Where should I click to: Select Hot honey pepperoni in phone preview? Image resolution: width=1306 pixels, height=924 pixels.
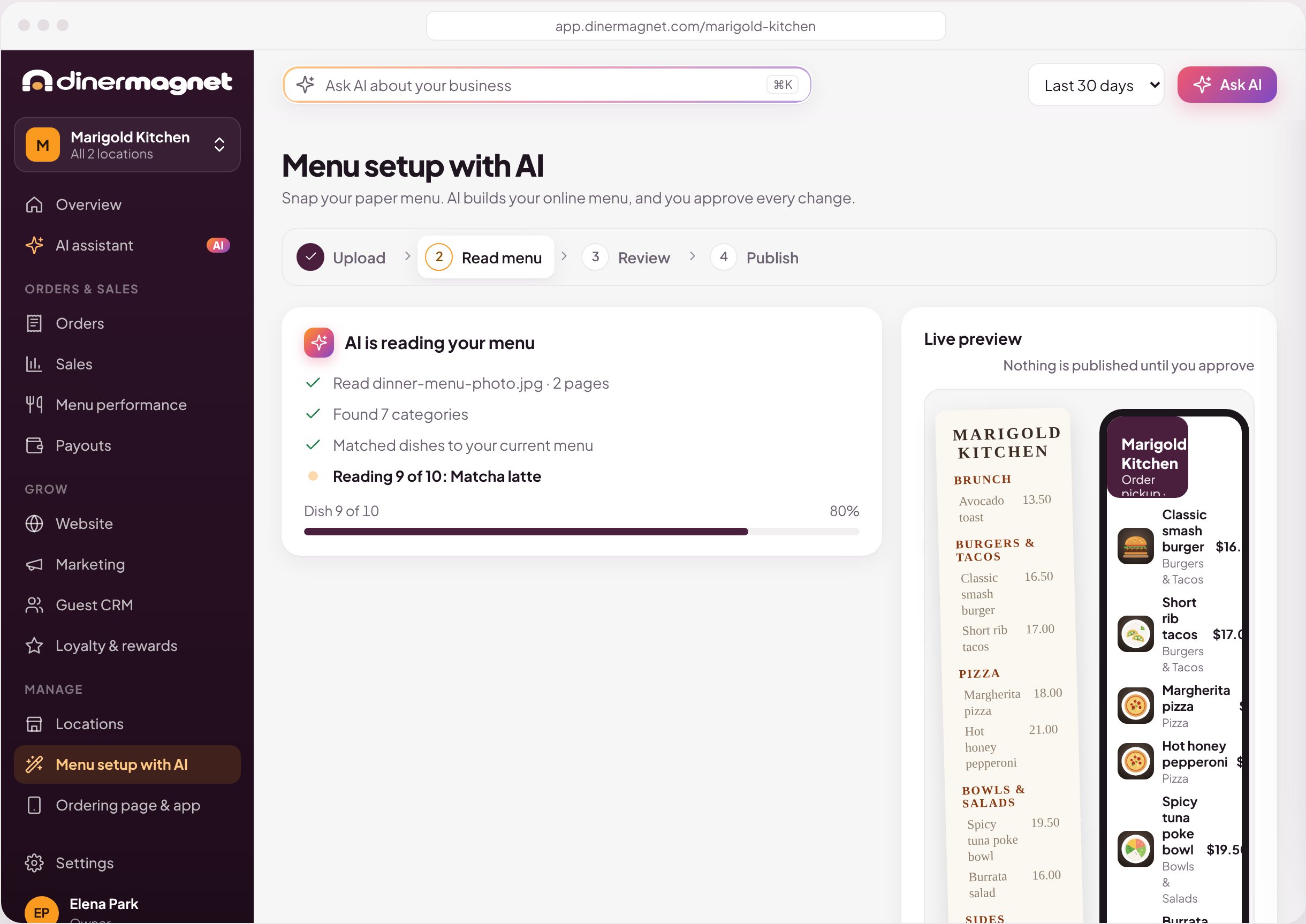(1179, 761)
